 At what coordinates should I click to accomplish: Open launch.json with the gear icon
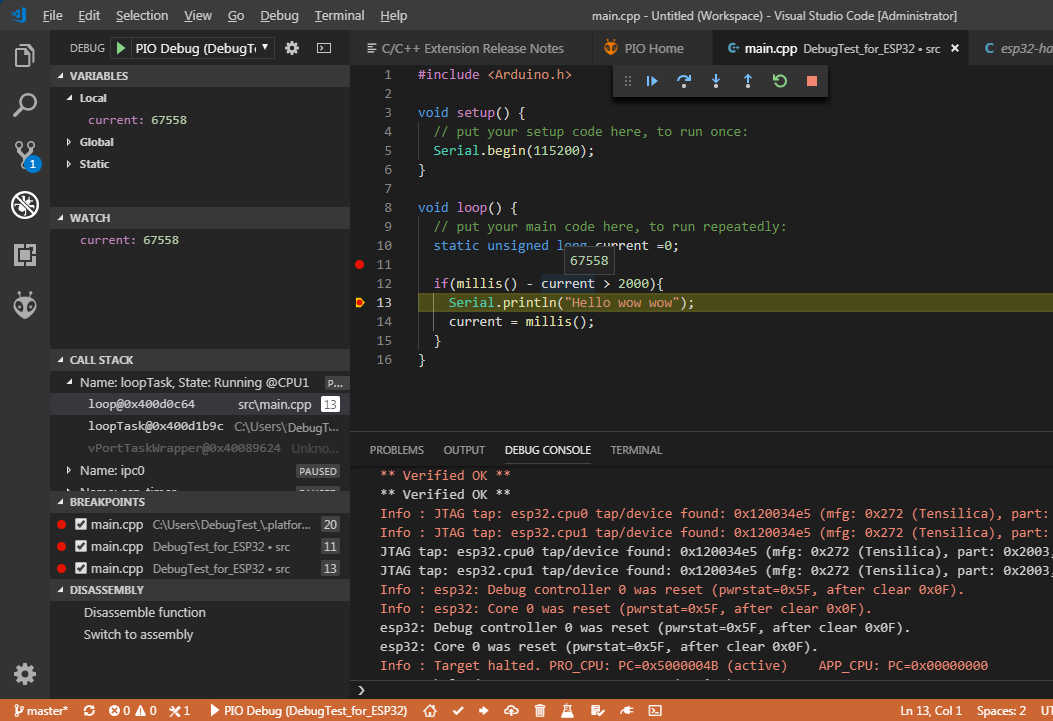point(292,48)
